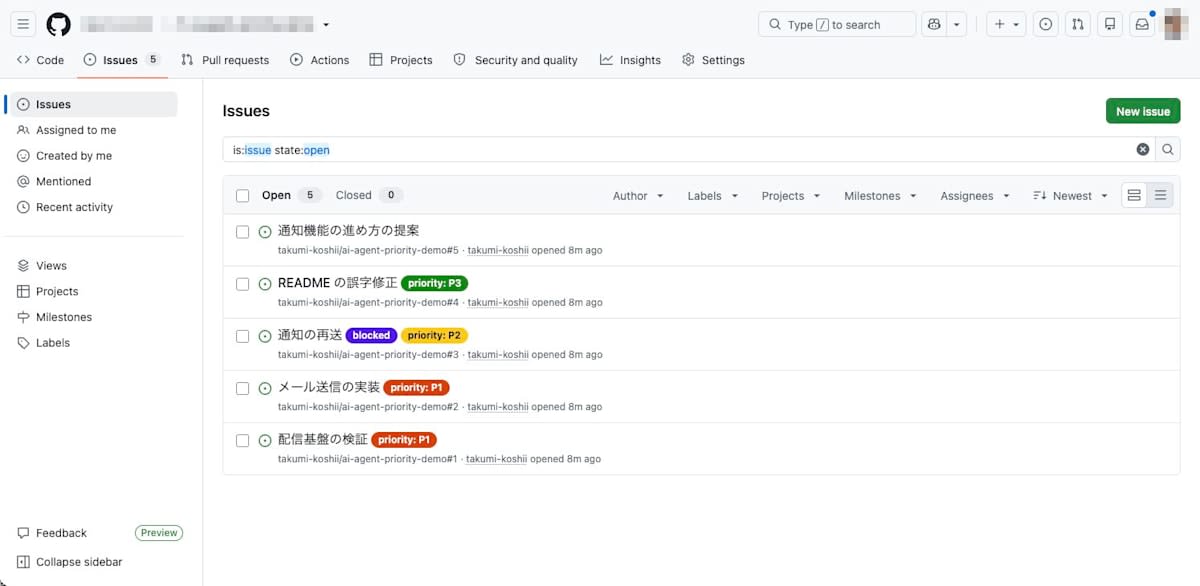Viewport: 1200px width, 586px height.
Task: Open the Newest sort dropdown
Action: click(x=1070, y=196)
